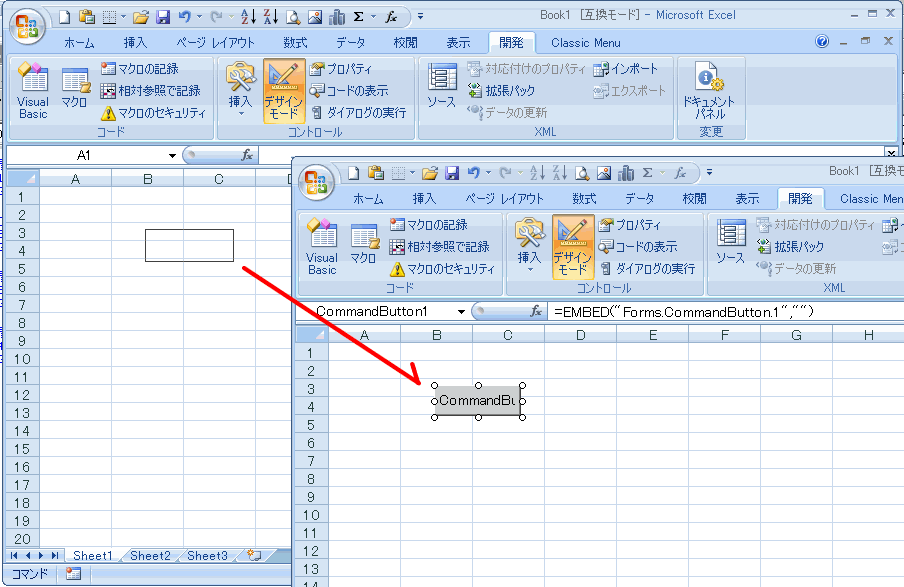Open the Quick Access Toolbar customize dropdown
The image size is (904, 587).
tap(420, 16)
